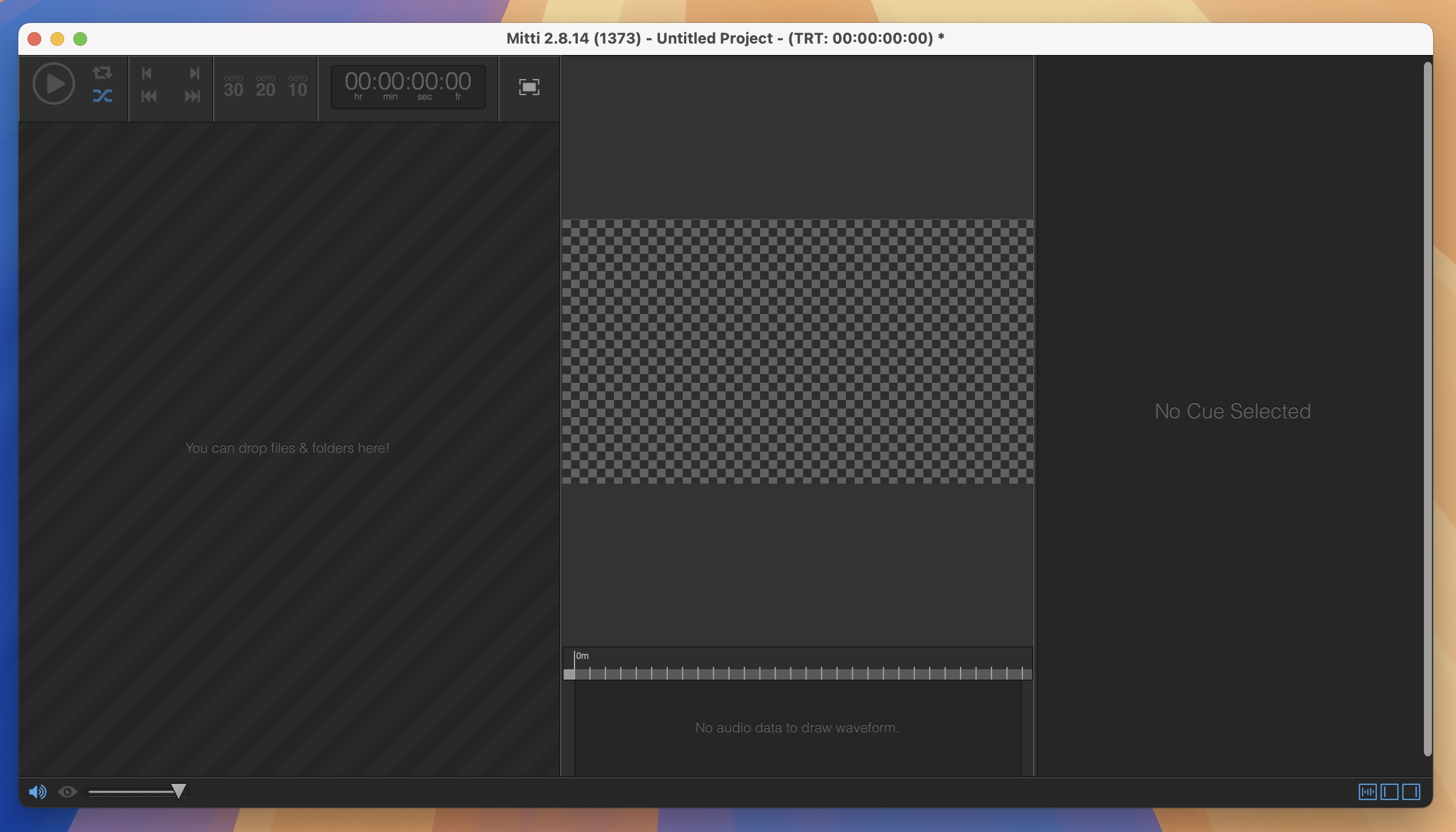Click the GOTO 20 button
Screen dimensions: 1456x832
coord(265,87)
